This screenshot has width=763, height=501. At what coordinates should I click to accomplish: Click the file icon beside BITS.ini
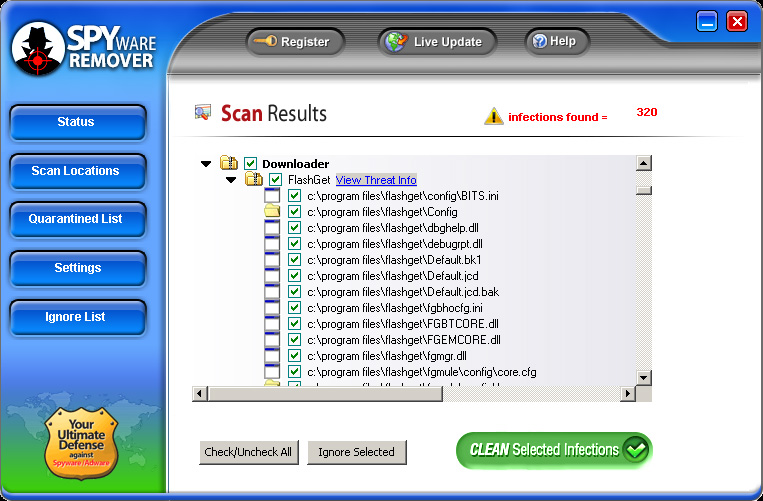coord(272,196)
